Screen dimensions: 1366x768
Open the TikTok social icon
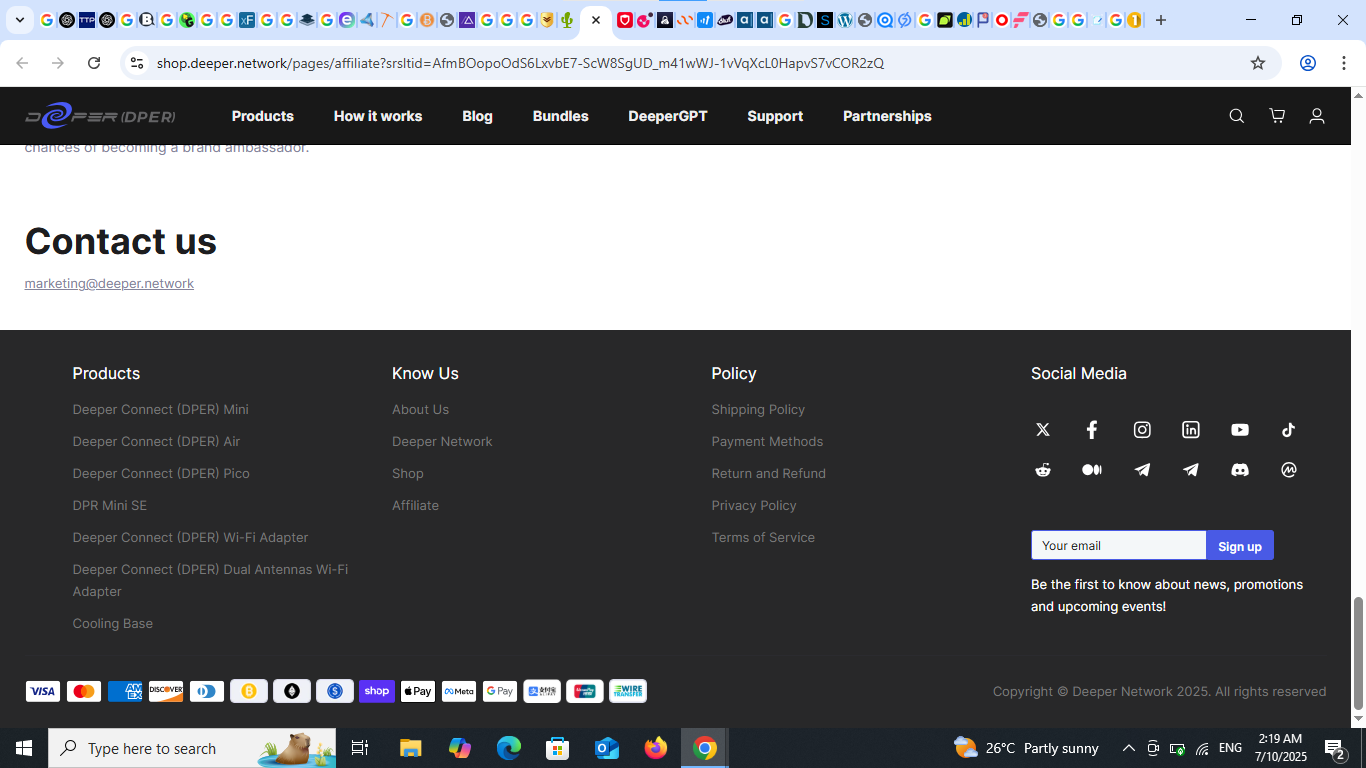(x=1289, y=430)
